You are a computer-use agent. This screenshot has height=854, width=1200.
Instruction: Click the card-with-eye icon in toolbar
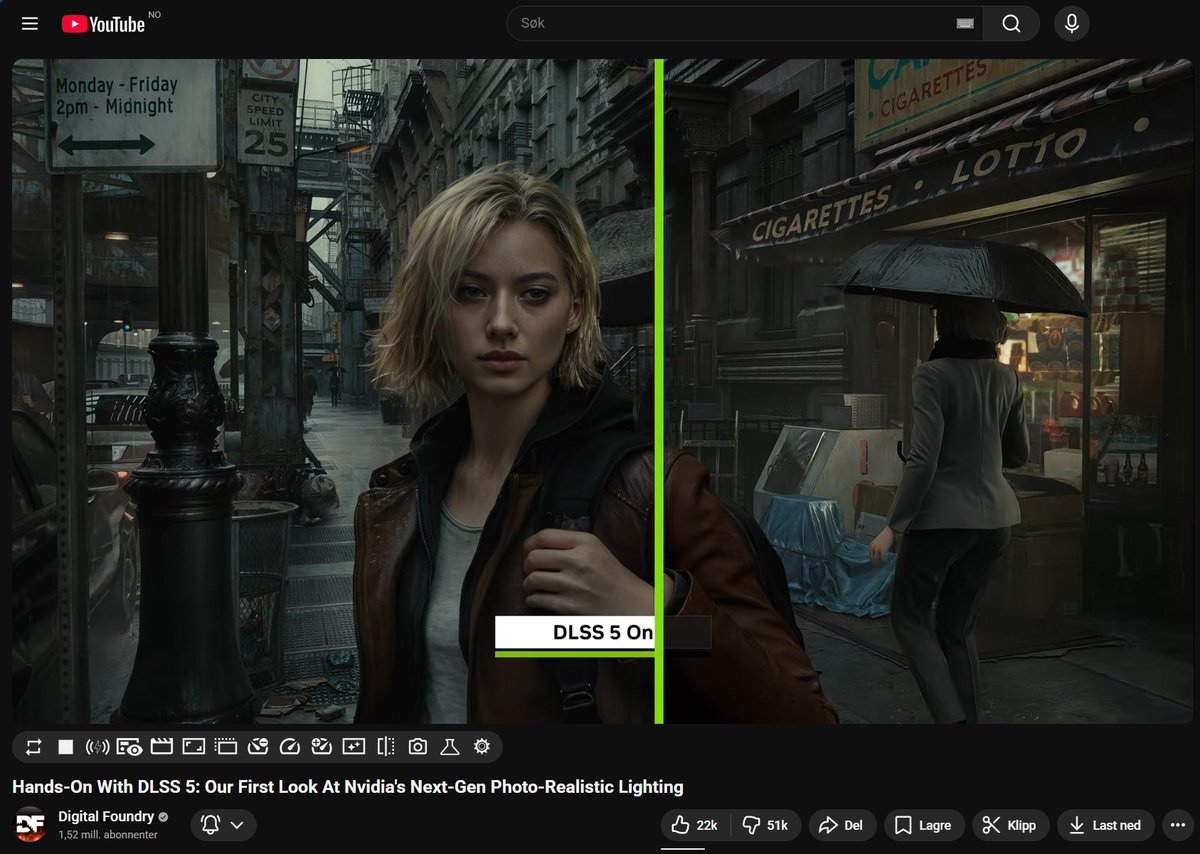click(x=129, y=747)
